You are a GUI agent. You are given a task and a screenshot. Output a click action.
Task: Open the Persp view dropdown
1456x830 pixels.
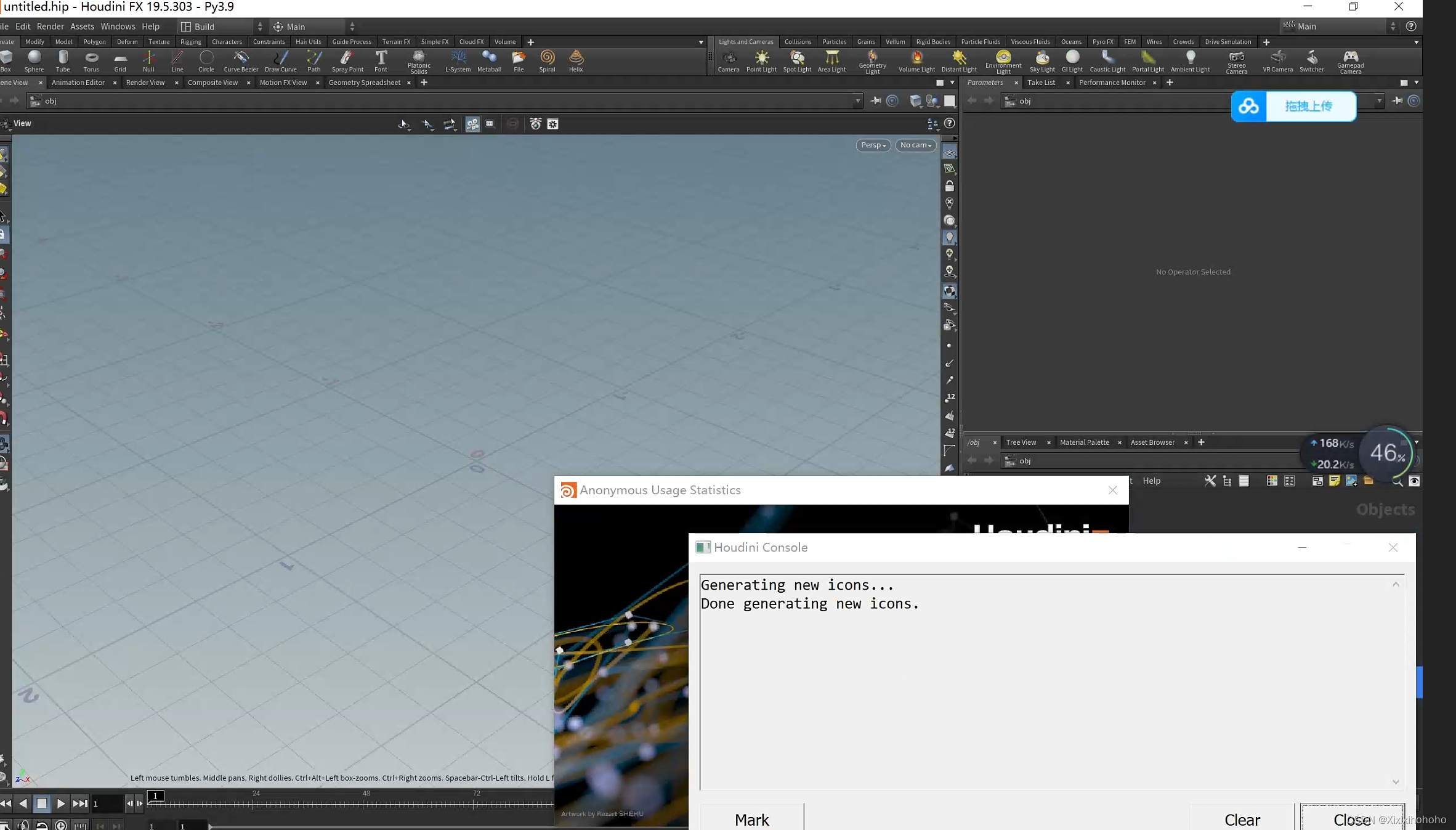(x=872, y=145)
